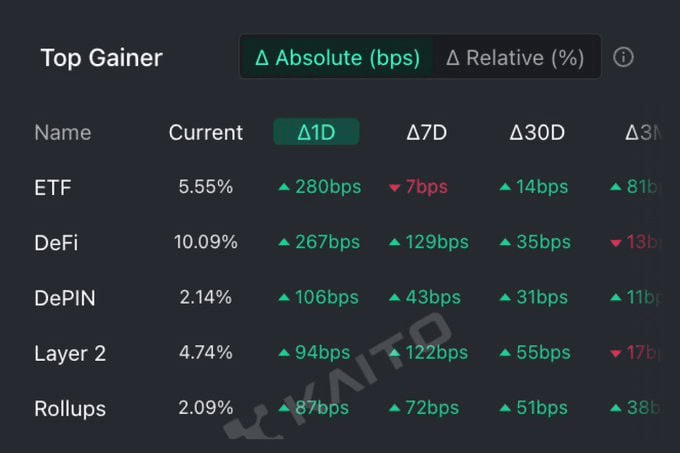Open the DeFi row
The image size is (680, 453).
[347, 242]
